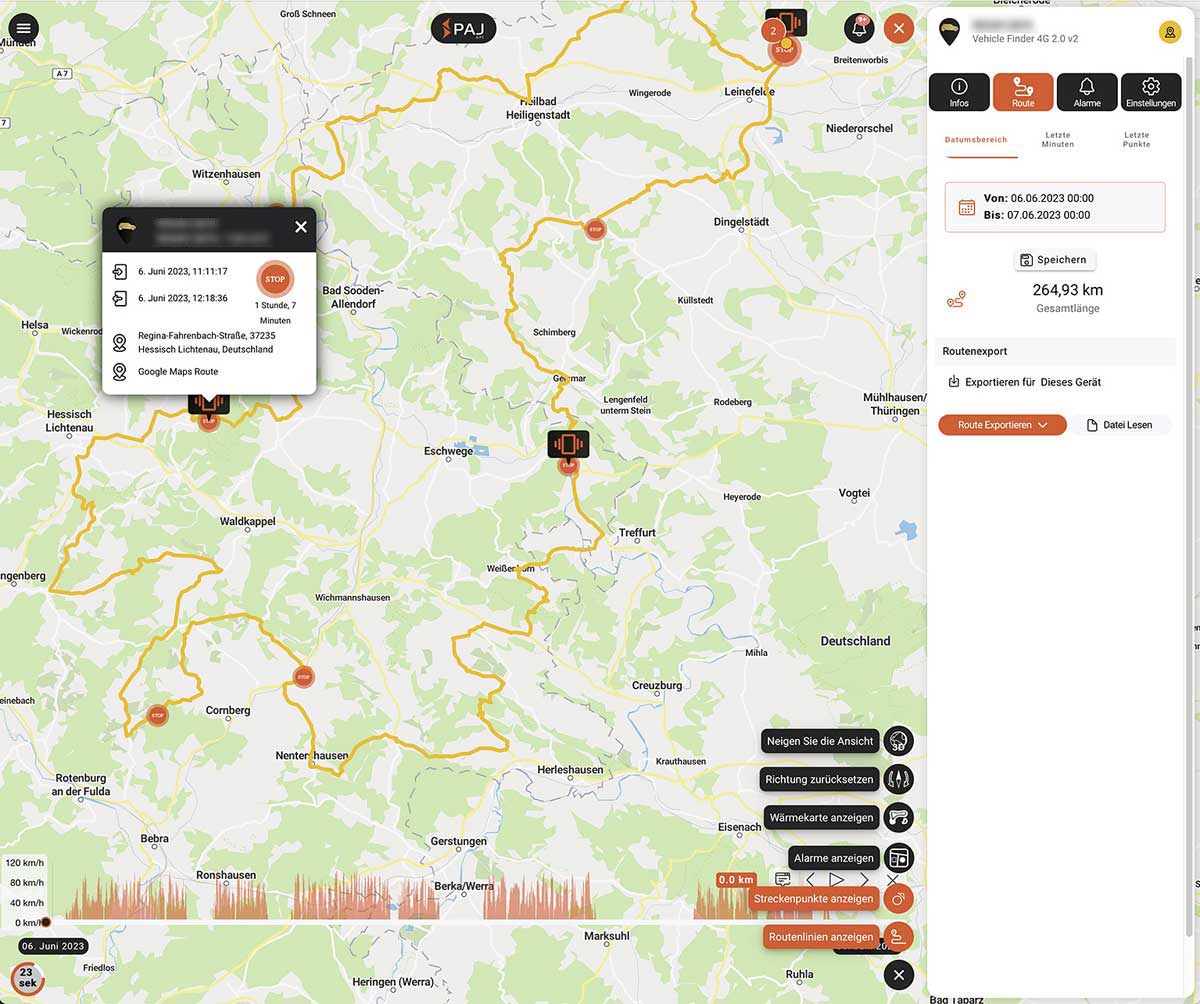Open notifications via the bell icon
Viewport: 1200px width, 1004px height.
tap(858, 28)
